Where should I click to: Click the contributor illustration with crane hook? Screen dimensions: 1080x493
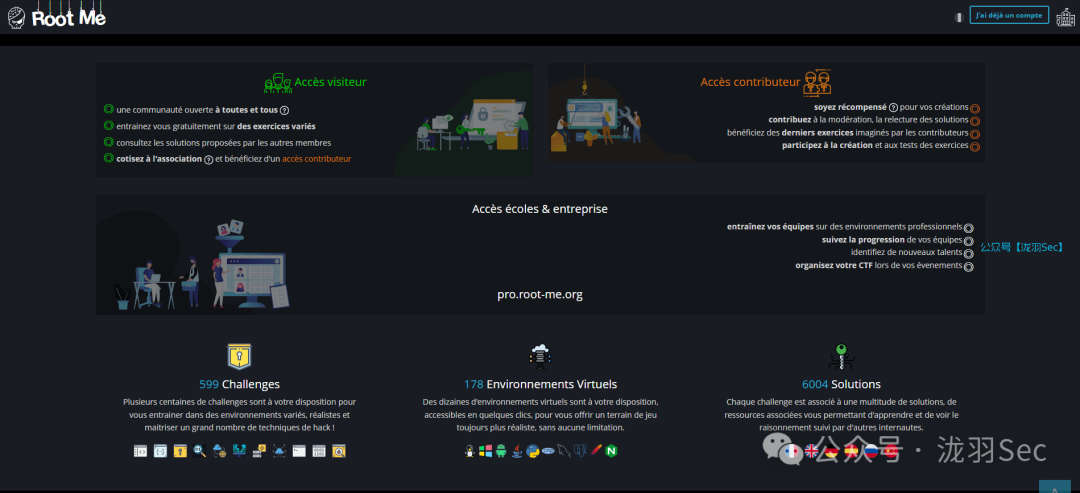point(598,110)
